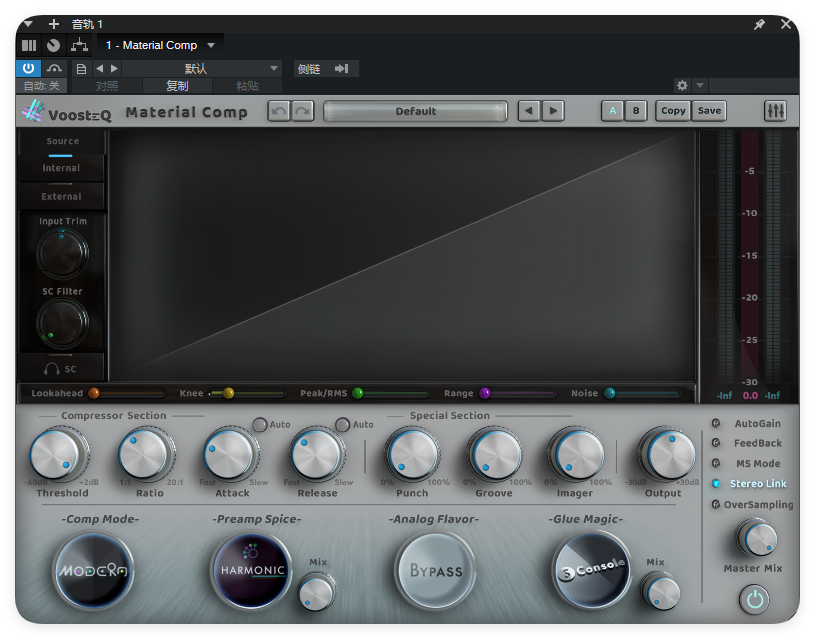Click the Threshold knob
815x639 pixels.
click(57, 454)
